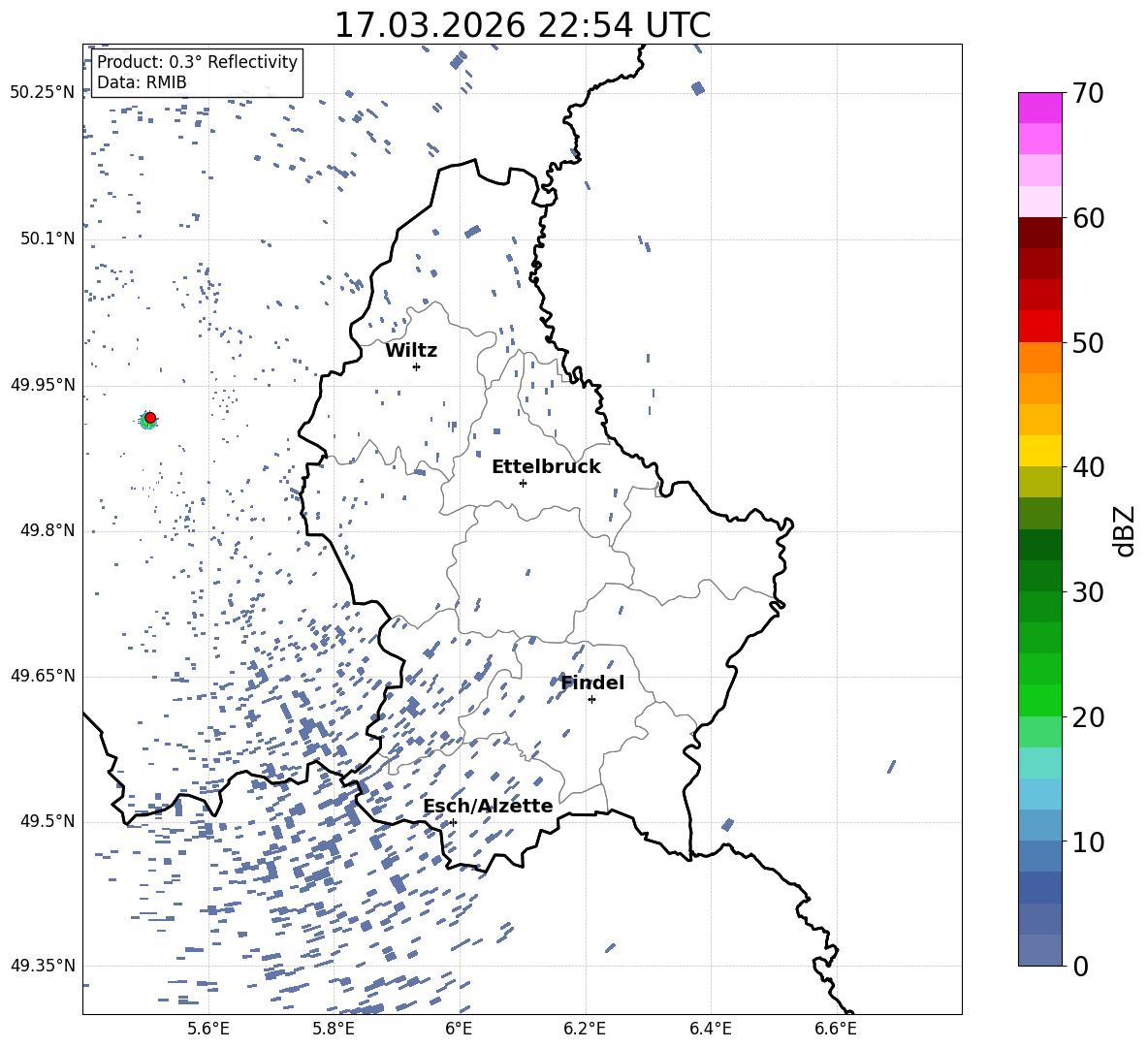Screen dimensions: 1148x1048
Task: Click longitude label 5.8°E
Action: [334, 1029]
